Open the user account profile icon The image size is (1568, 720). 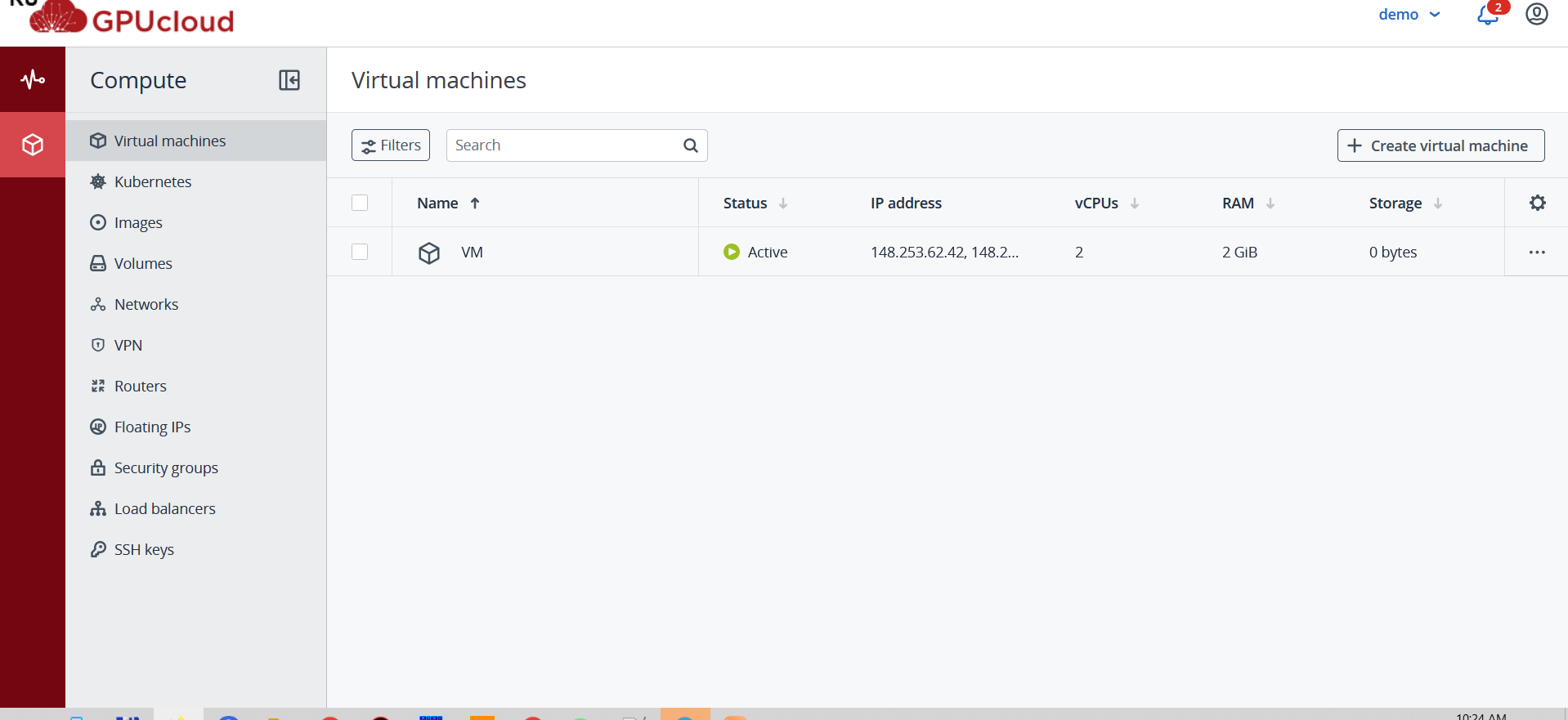[1537, 14]
